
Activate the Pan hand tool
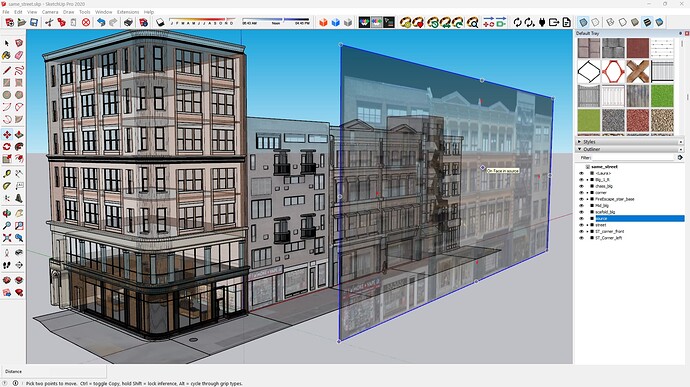[x=19, y=214]
